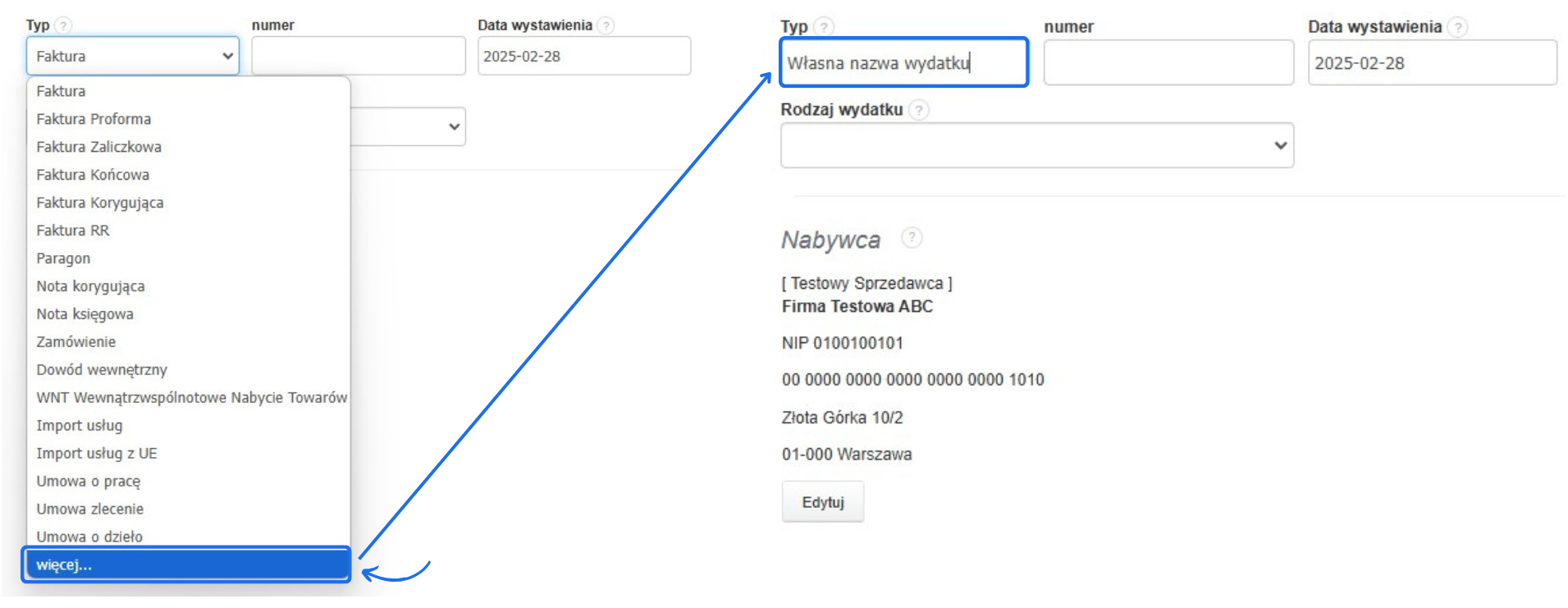Open the Typ dropdown showing Faktura
1568x608 pixels.
click(133, 56)
